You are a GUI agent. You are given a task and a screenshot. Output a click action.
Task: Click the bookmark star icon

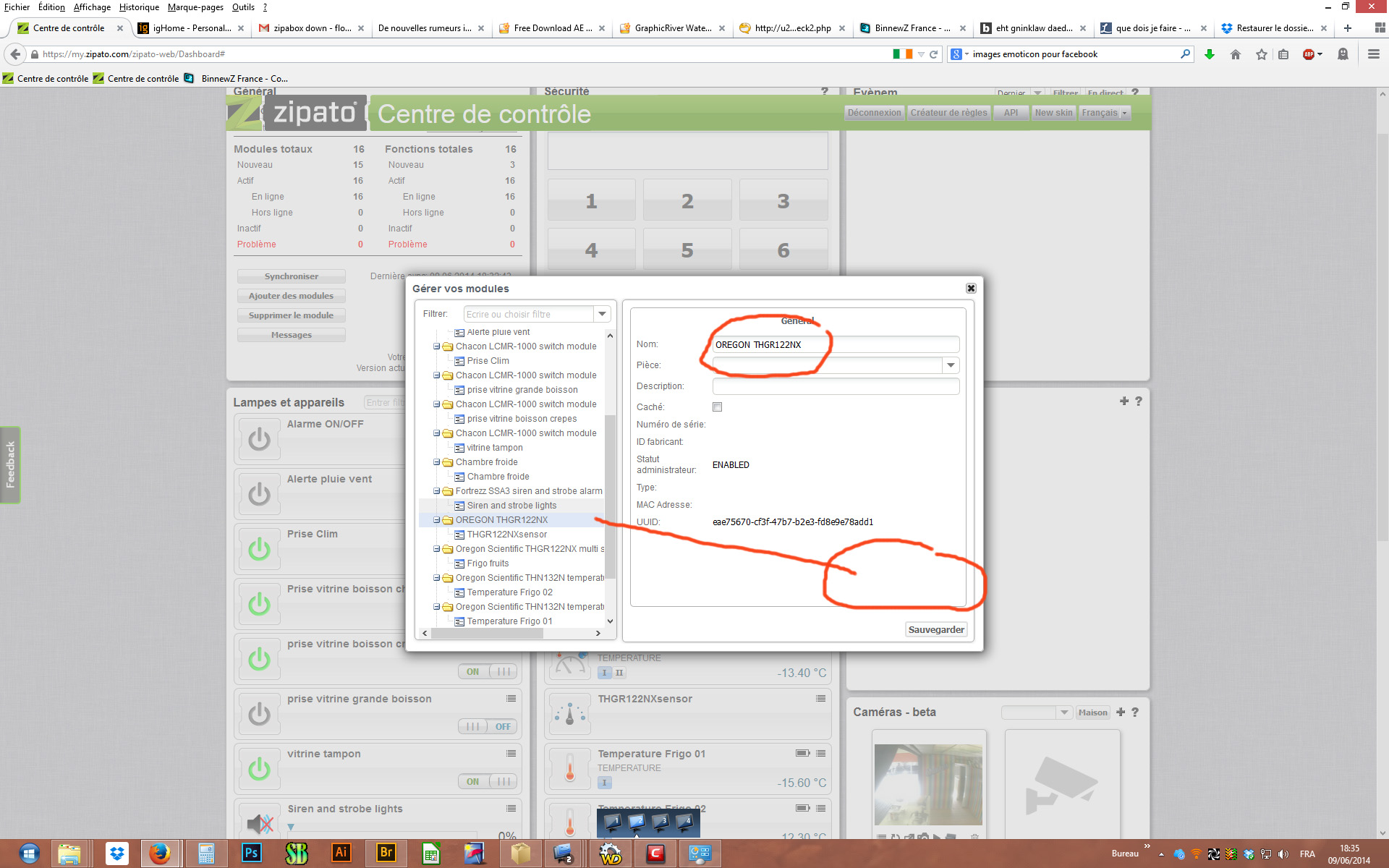click(1261, 54)
